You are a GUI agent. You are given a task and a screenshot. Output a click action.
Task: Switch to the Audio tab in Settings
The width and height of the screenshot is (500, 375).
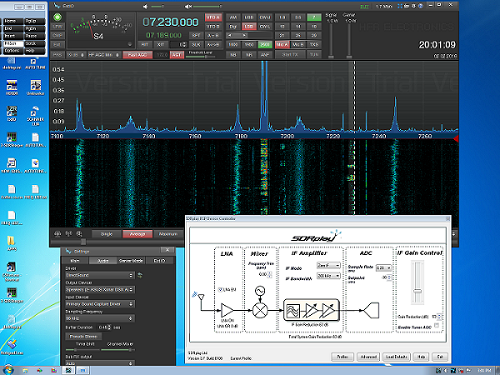103,261
